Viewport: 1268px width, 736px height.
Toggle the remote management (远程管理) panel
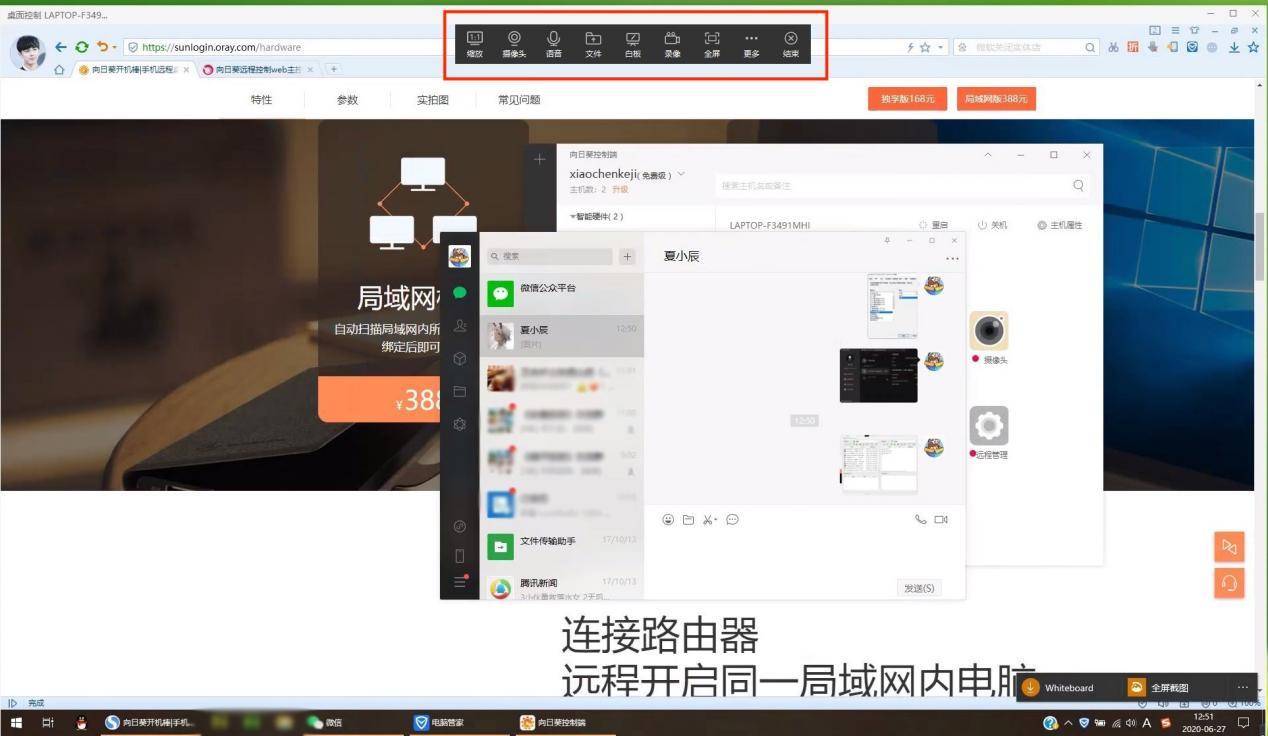pyautogui.click(x=988, y=425)
